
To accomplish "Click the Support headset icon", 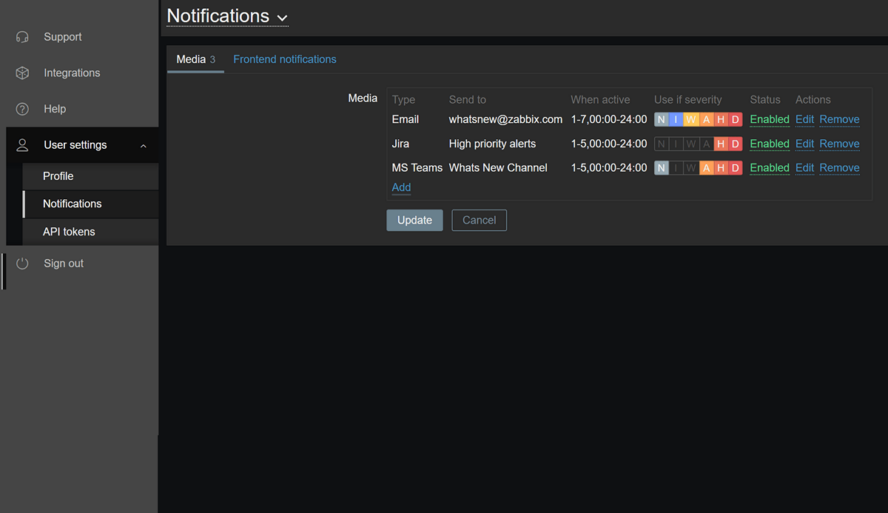I will 22,37.
